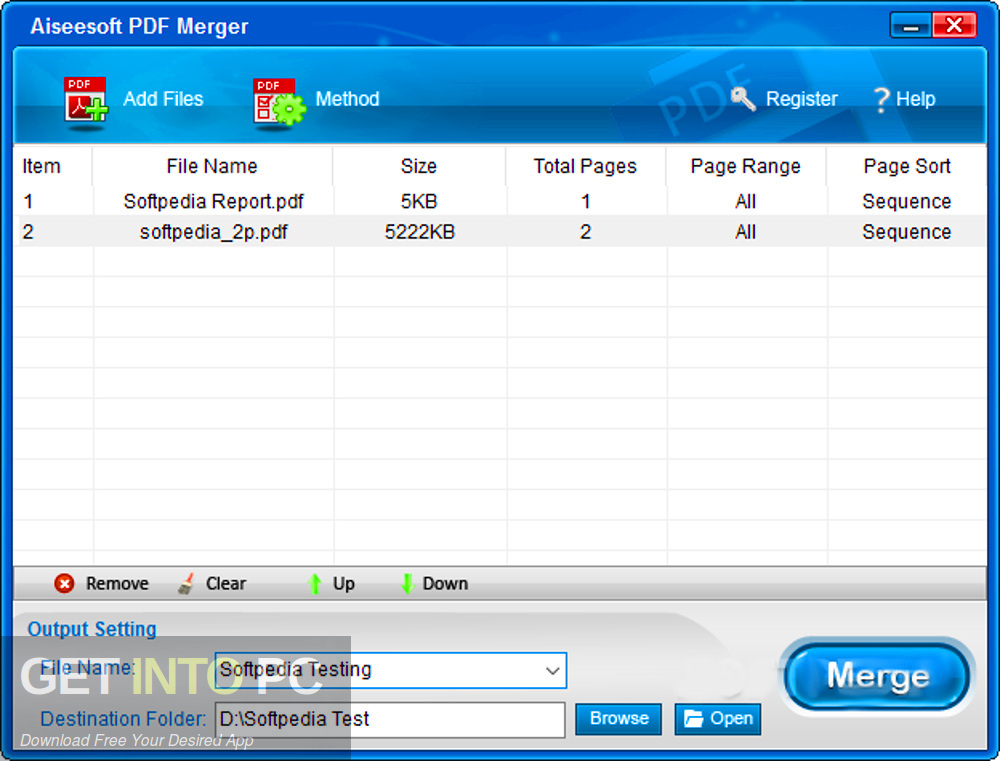Image resolution: width=1000 pixels, height=761 pixels.
Task: Click the Clear brush icon
Action: tap(186, 583)
